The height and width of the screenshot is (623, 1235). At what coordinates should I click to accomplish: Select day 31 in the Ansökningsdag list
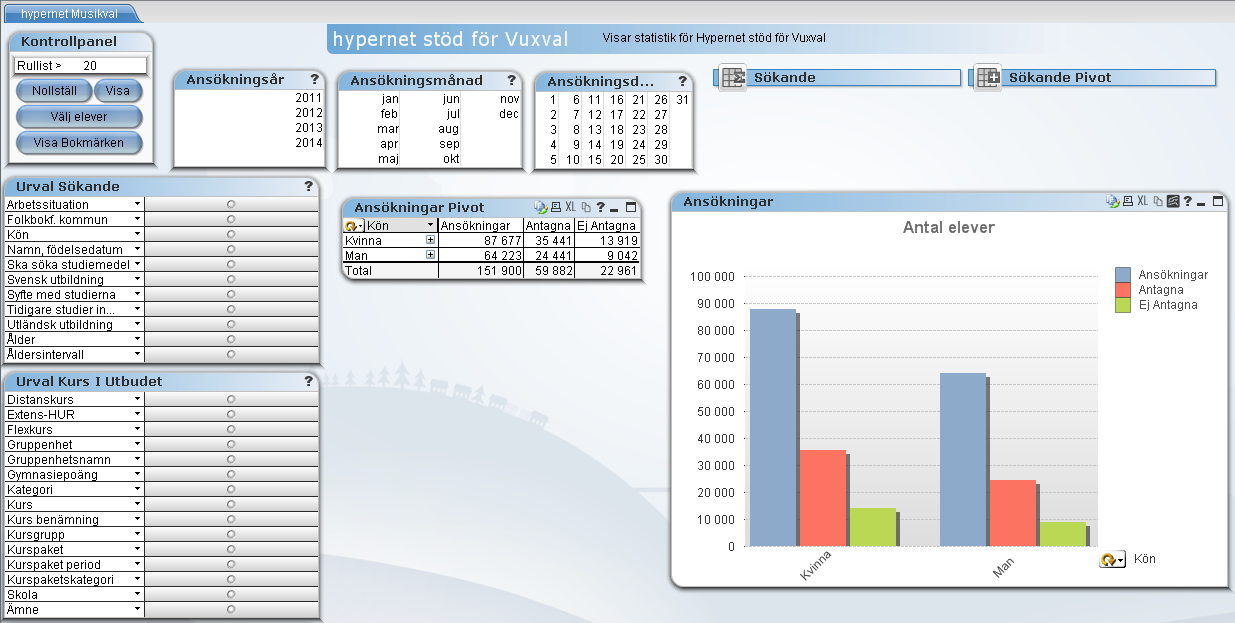[682, 99]
